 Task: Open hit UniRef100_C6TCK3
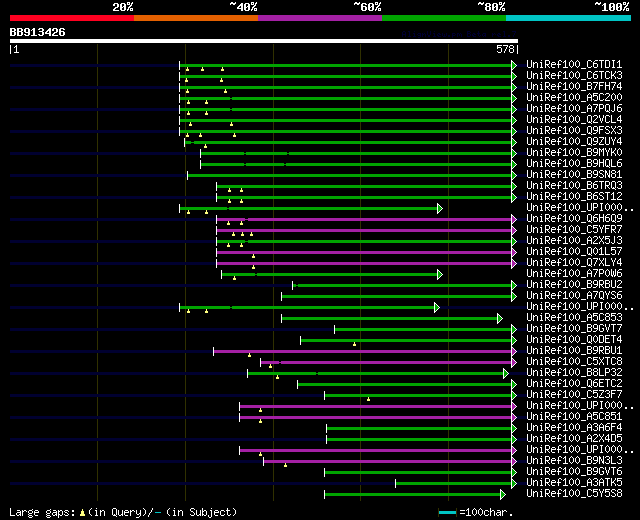[x=574, y=76]
